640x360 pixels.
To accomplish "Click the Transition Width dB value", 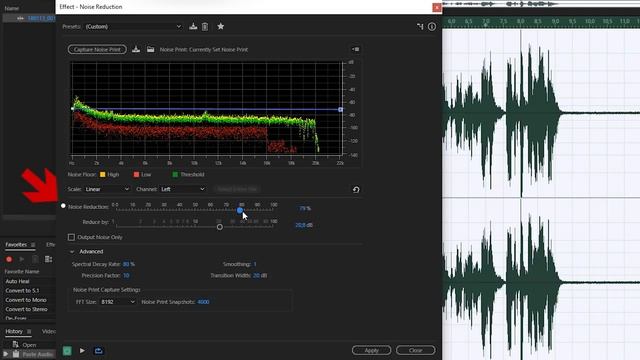I will tap(260, 276).
